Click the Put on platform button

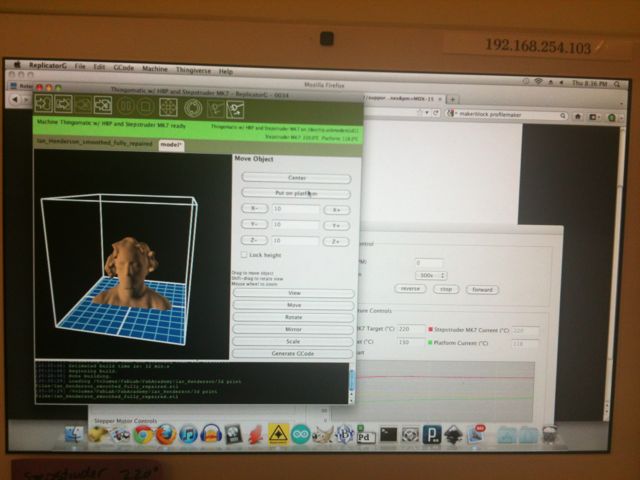coord(296,193)
